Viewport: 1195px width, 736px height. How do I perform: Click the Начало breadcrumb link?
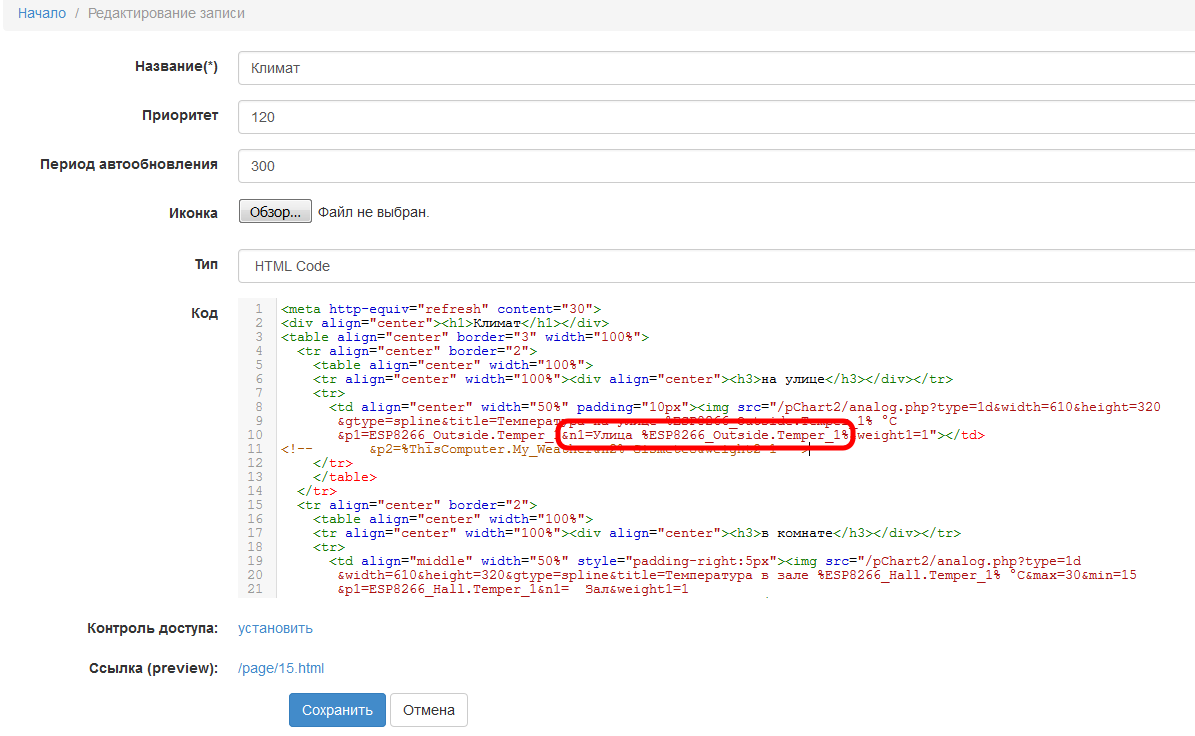[x=42, y=14]
